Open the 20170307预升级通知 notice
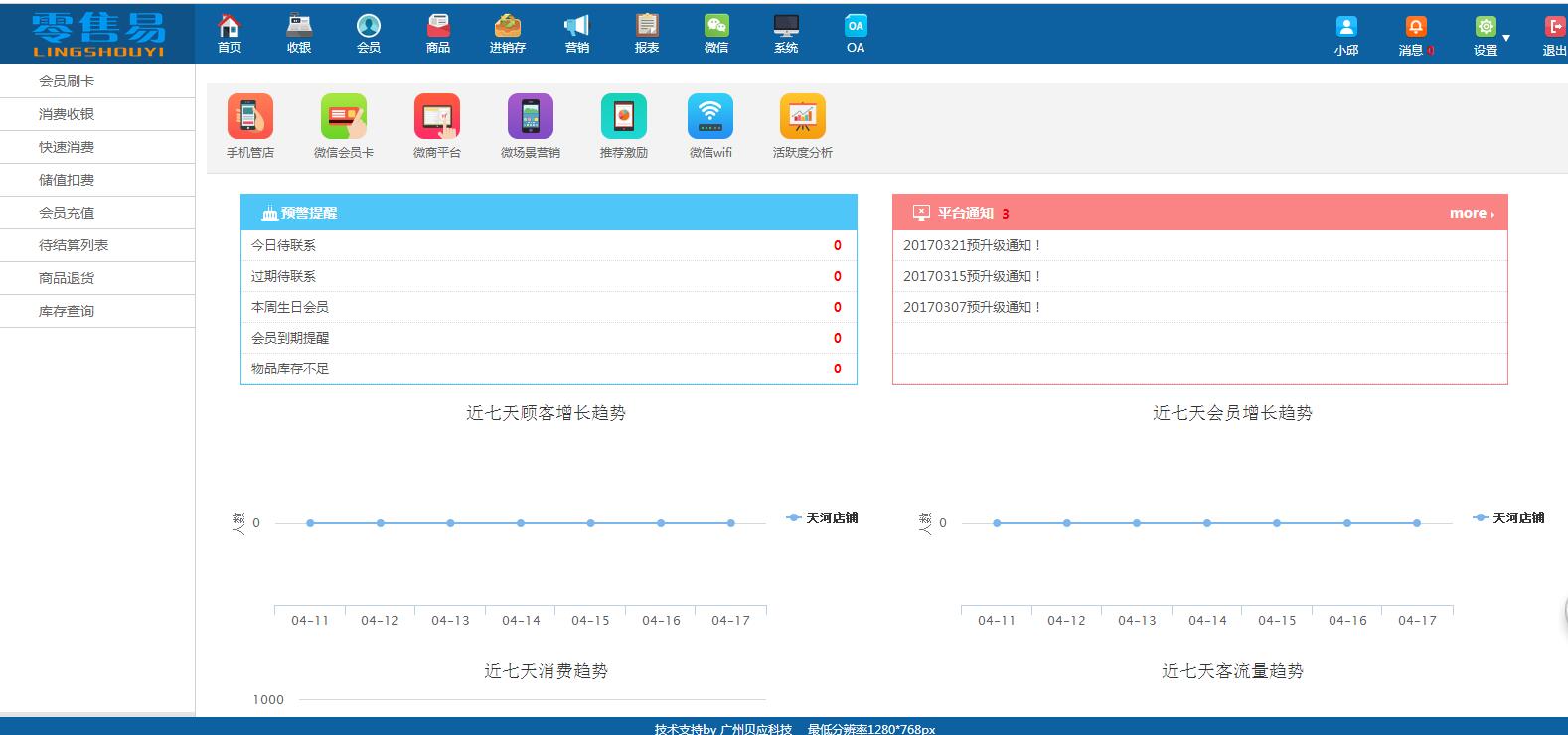 click(972, 307)
